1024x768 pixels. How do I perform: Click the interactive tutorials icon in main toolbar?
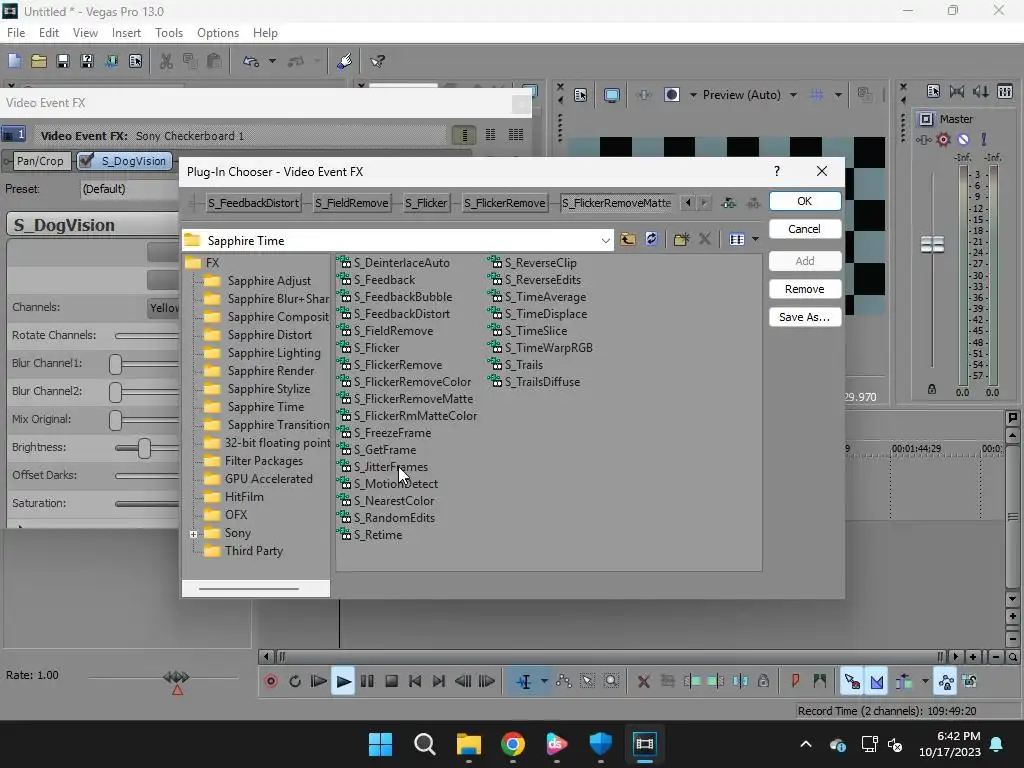tap(345, 61)
